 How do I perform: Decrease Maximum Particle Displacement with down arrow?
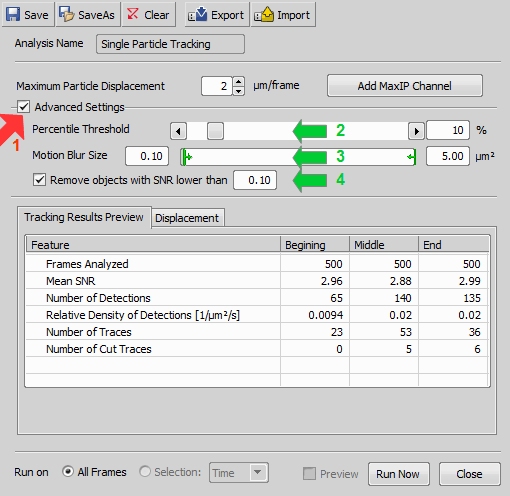[238, 91]
